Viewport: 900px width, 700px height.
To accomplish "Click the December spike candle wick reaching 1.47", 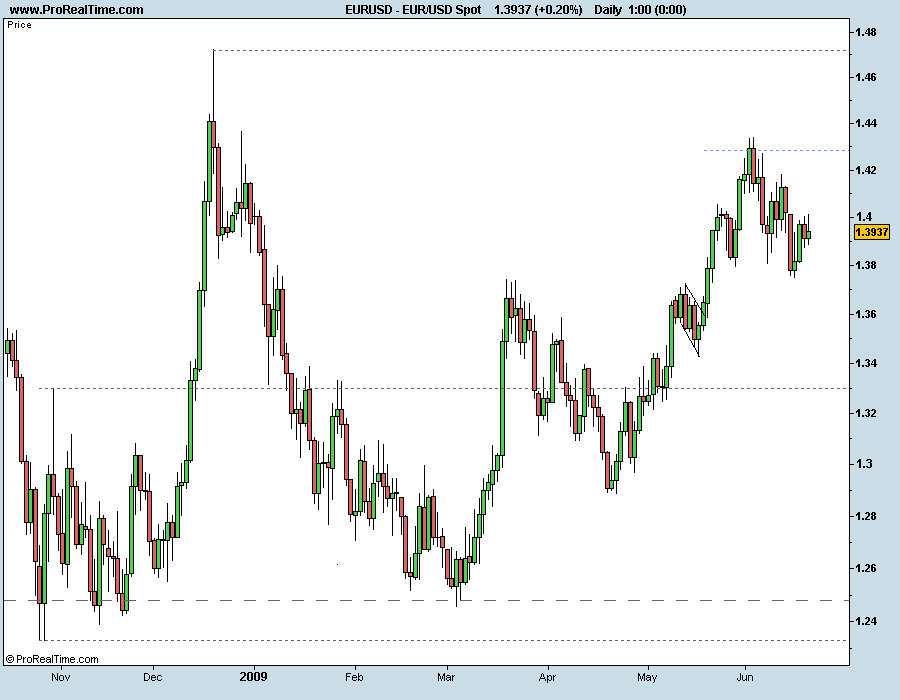I will pyautogui.click(x=214, y=83).
